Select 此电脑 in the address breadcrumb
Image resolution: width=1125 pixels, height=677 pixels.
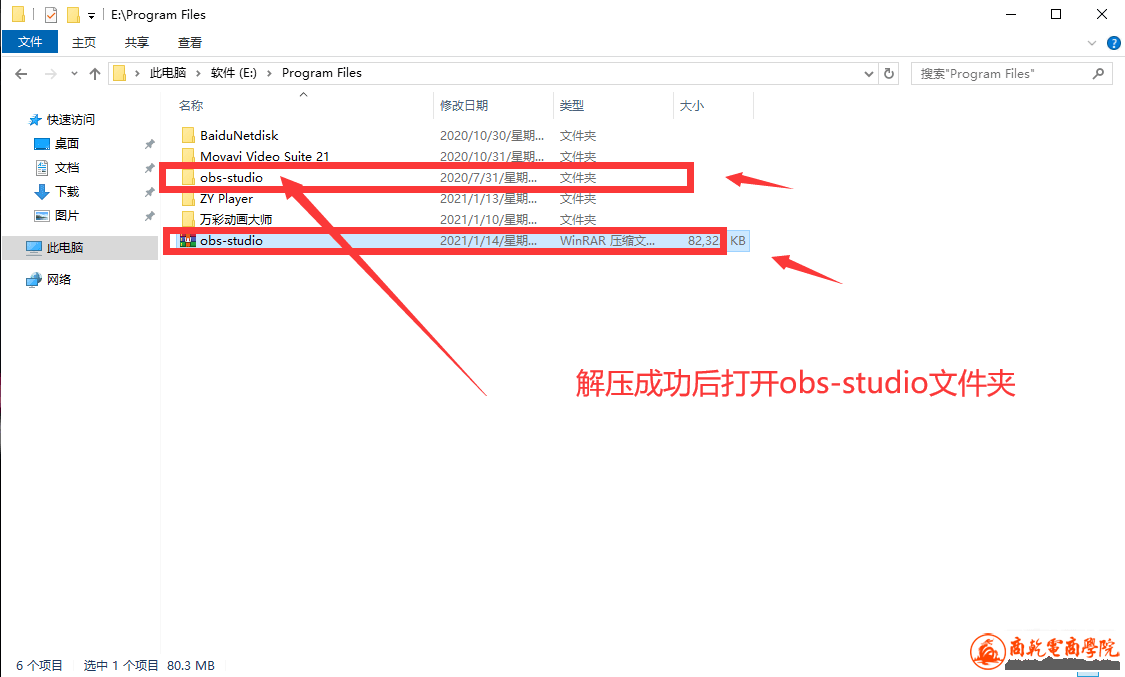[168, 73]
